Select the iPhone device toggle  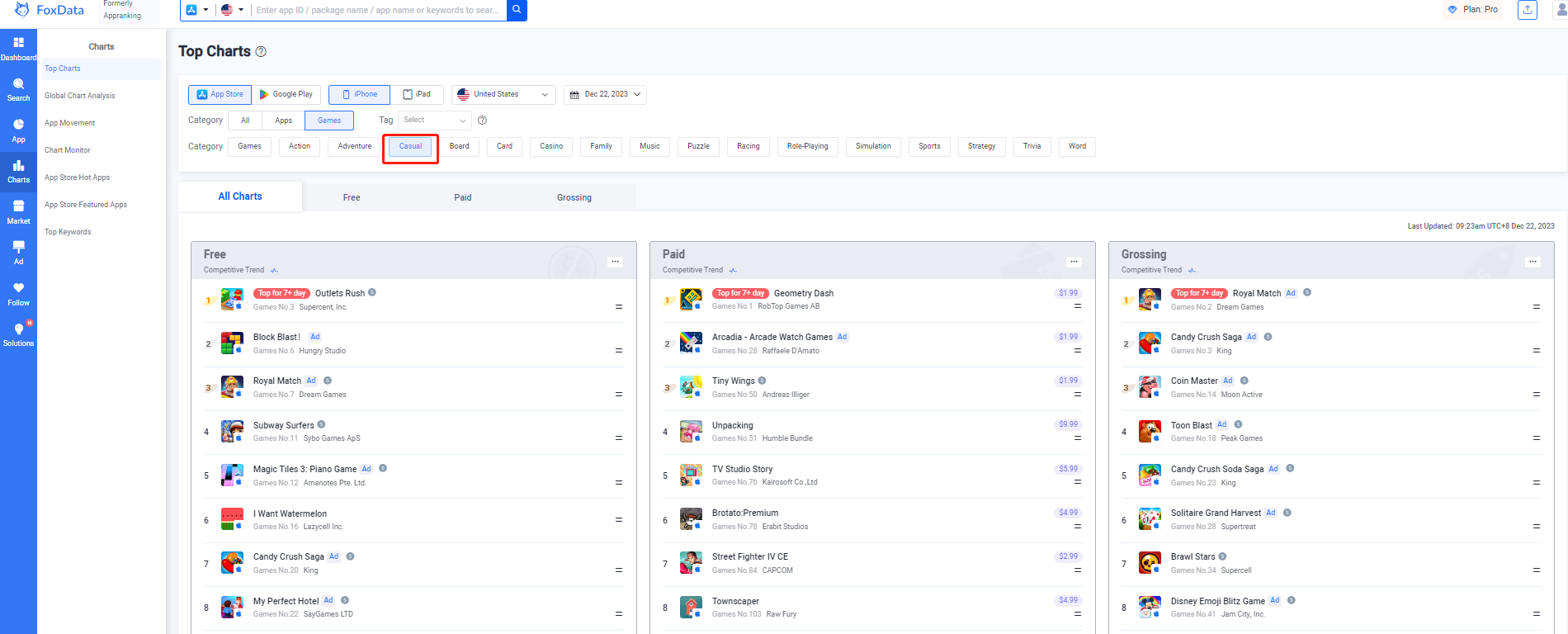click(x=360, y=95)
